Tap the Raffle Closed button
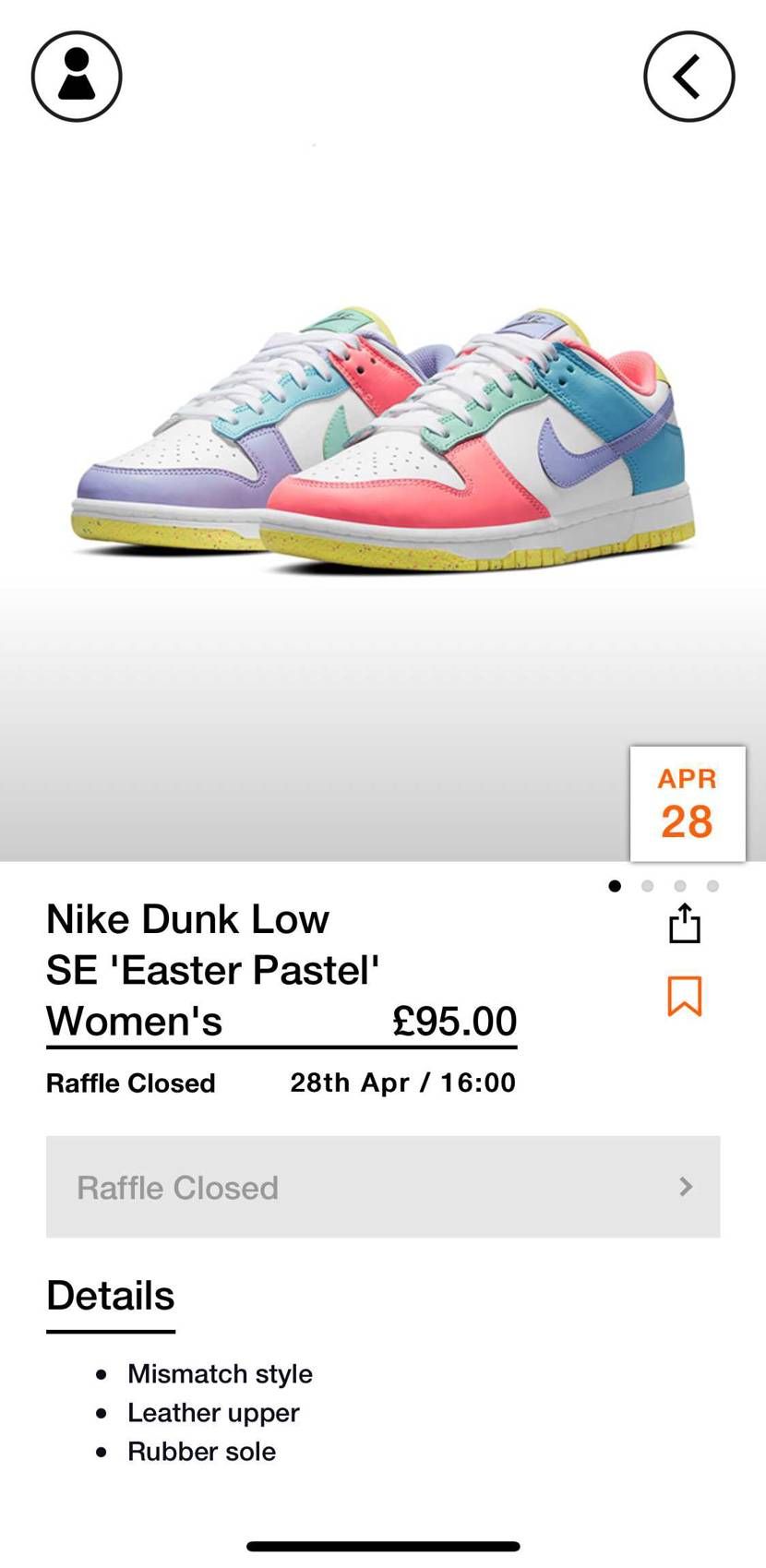Image resolution: width=766 pixels, height=1568 pixels. pos(383,1187)
